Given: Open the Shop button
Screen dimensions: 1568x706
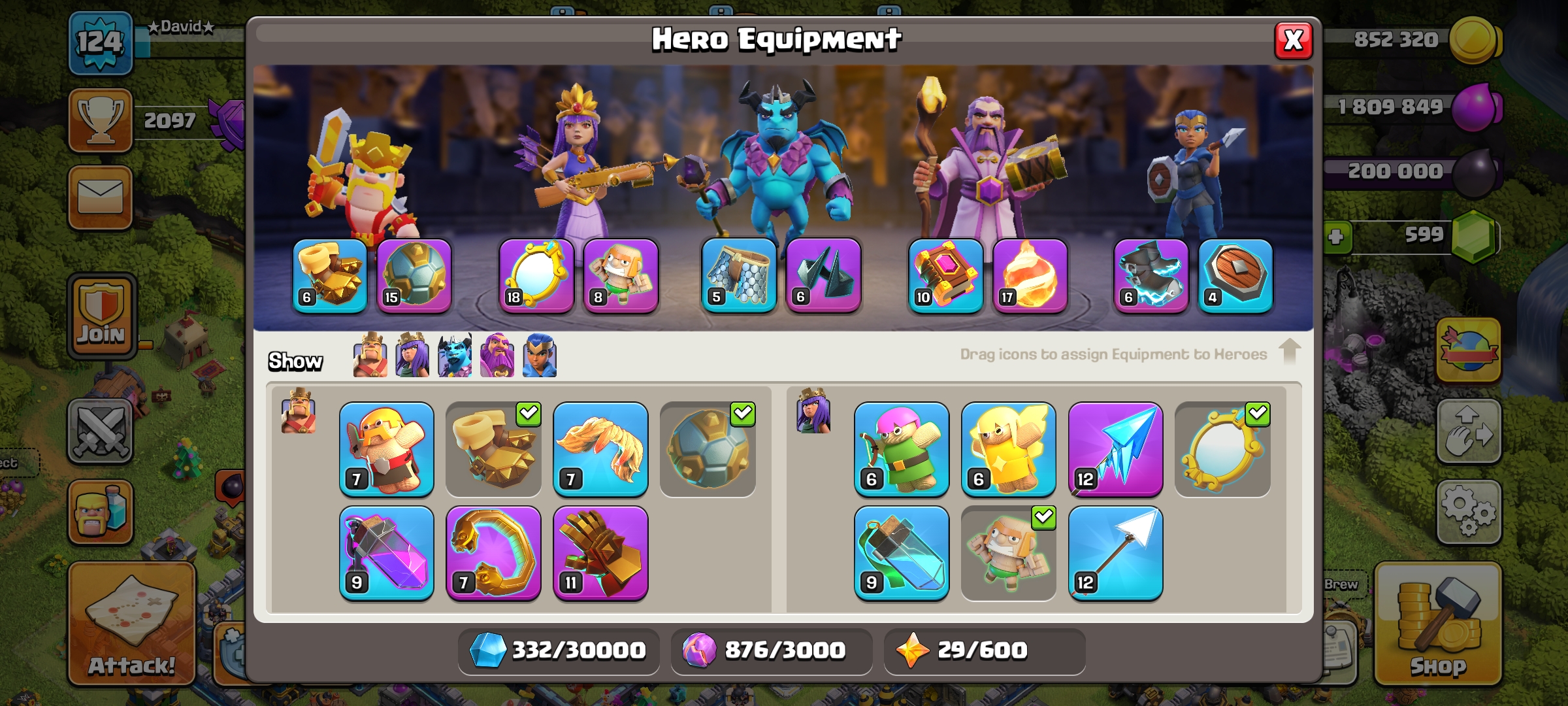Looking at the screenshot, I should 1438,624.
